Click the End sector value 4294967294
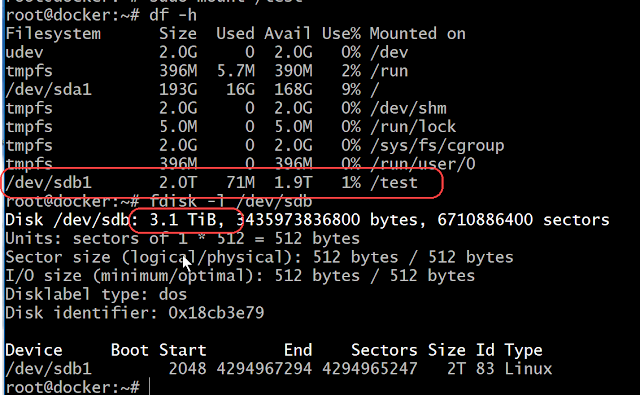640x395 pixels. [x=264, y=369]
